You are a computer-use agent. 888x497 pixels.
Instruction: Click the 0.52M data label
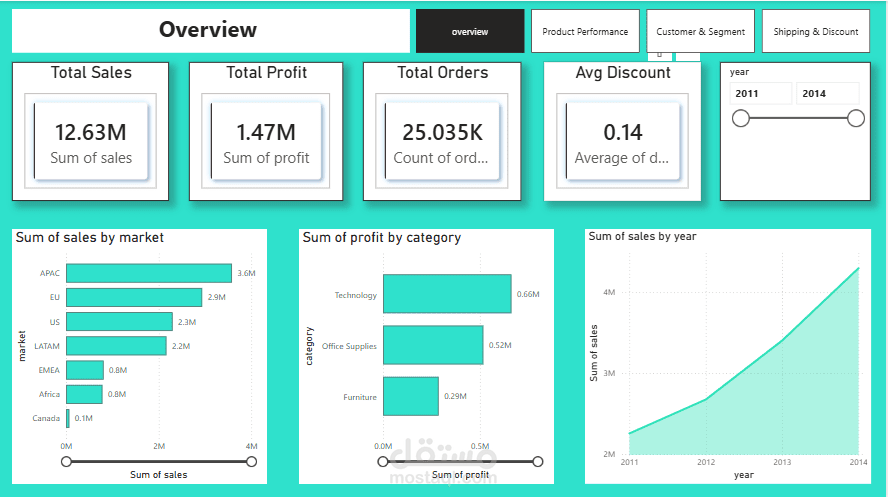point(500,345)
